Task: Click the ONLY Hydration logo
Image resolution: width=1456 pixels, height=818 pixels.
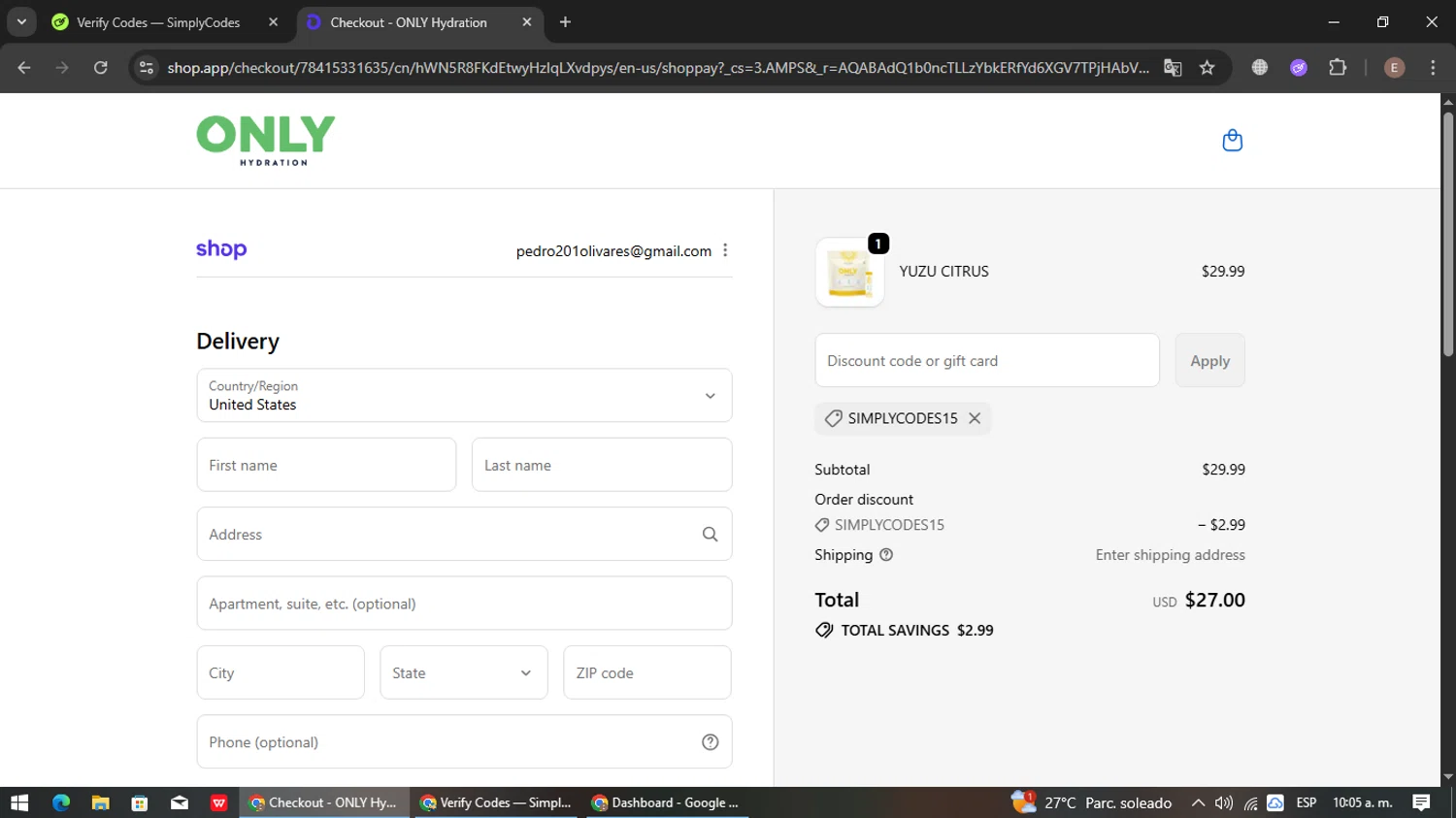Action: (266, 141)
